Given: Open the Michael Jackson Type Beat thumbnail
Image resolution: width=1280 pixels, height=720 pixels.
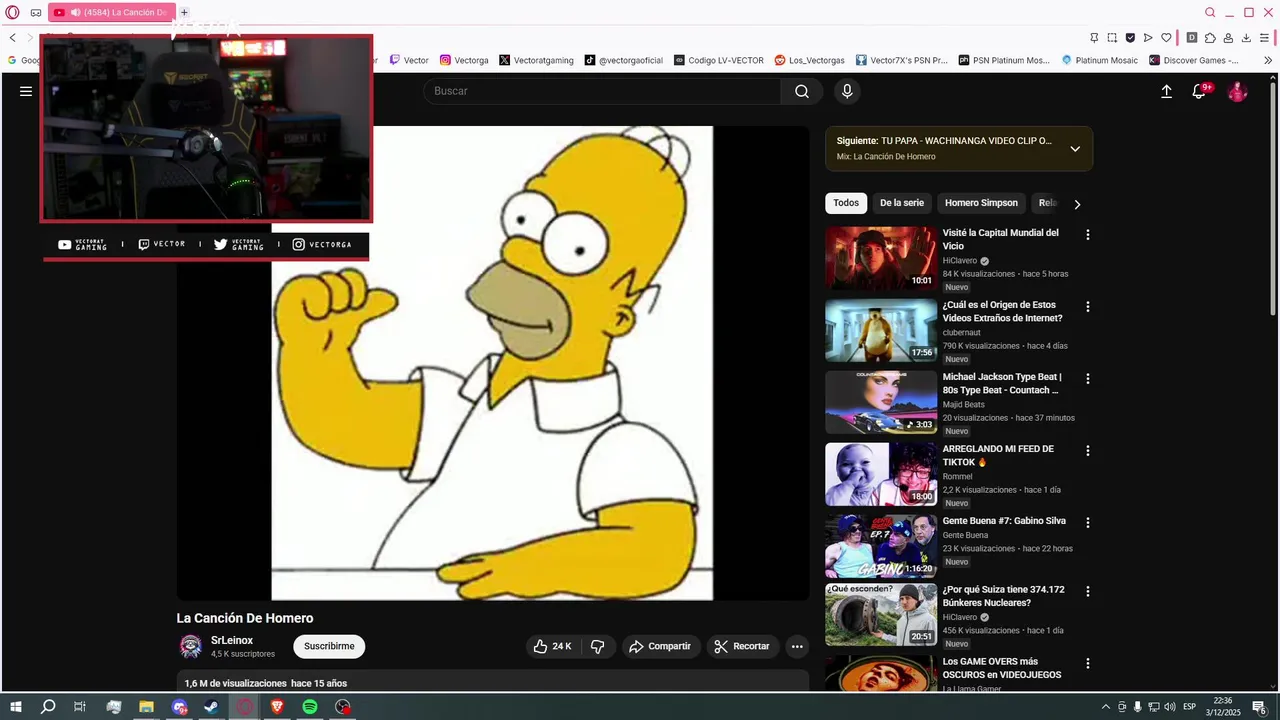Looking at the screenshot, I should coord(881,402).
